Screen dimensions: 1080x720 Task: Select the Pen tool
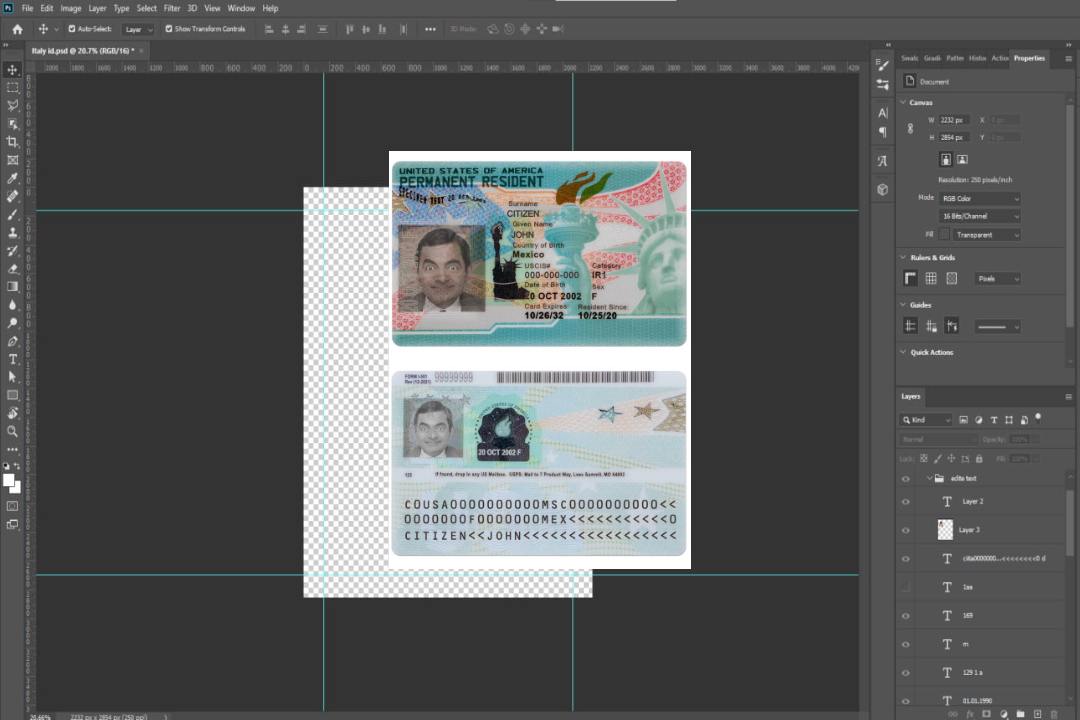click(x=12, y=341)
